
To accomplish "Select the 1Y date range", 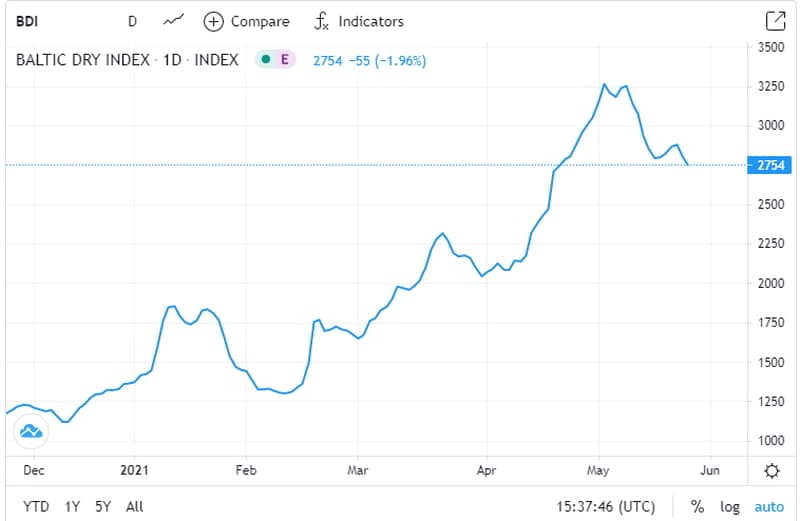I will pos(72,507).
